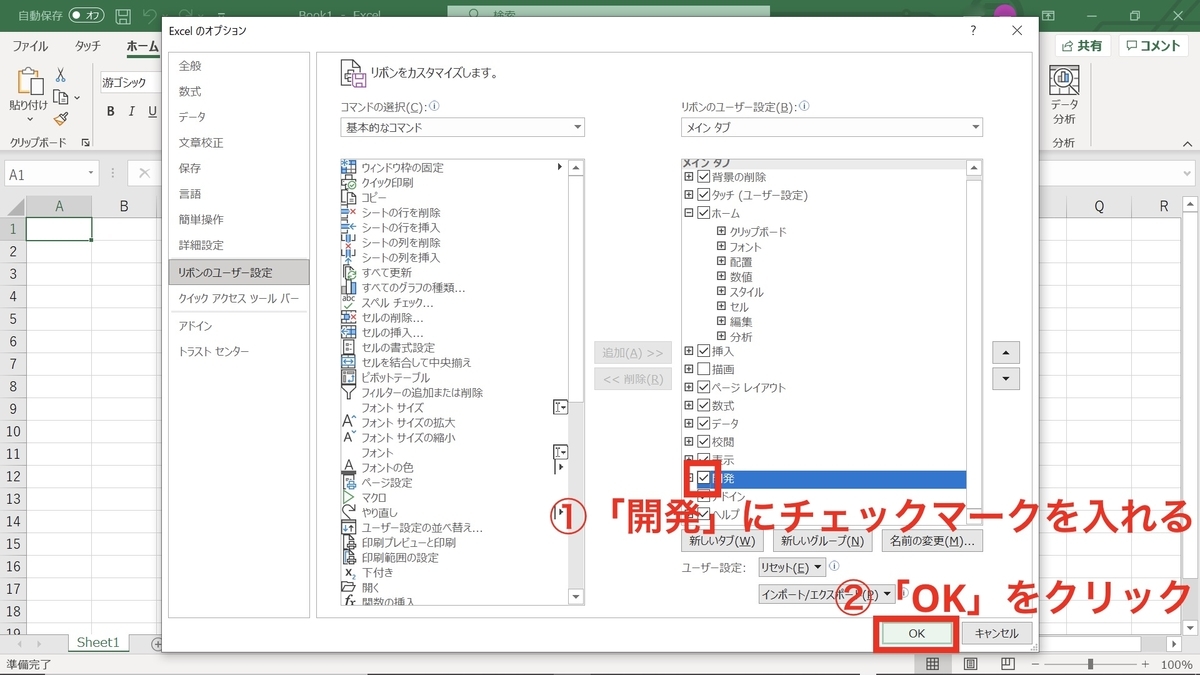Uncheck the タッチ (ユーザー設定) checkbox
This screenshot has width=1200, height=675.
pos(704,195)
